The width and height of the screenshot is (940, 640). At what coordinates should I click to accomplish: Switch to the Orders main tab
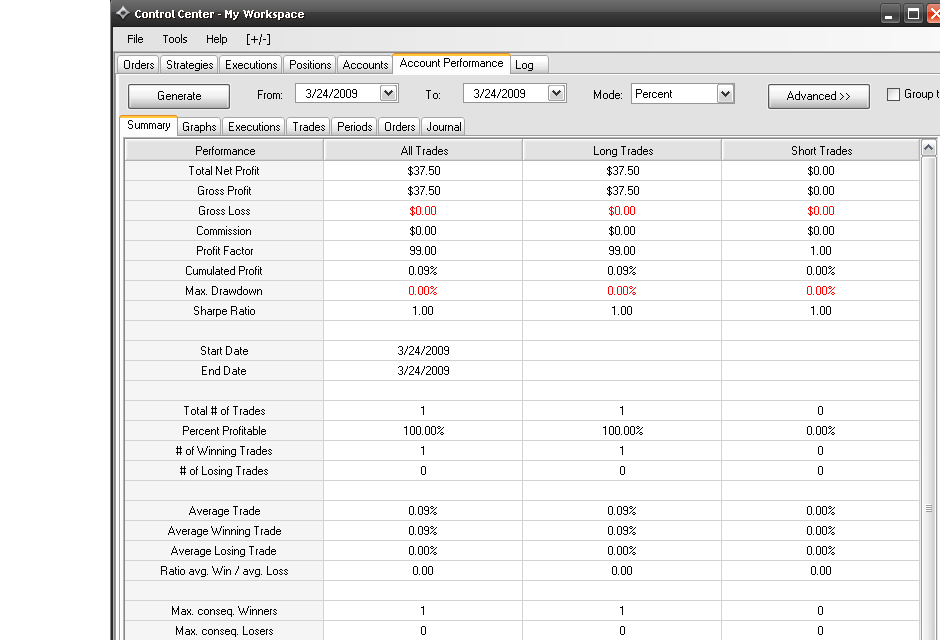[138, 65]
